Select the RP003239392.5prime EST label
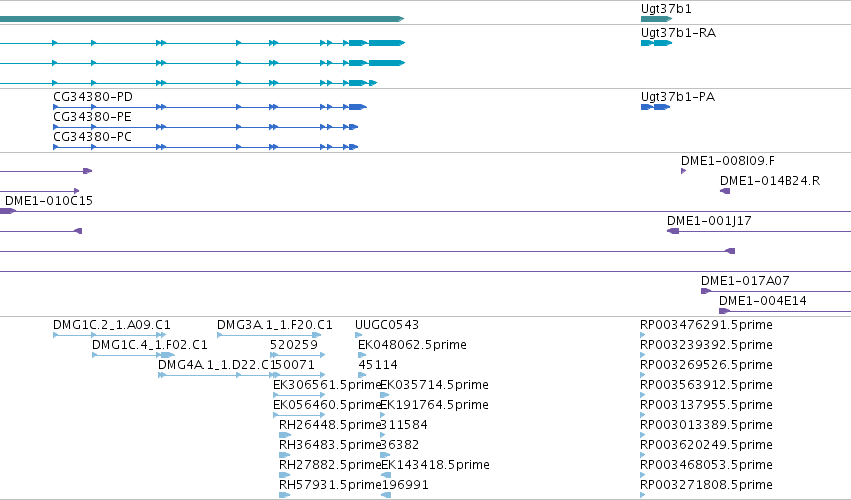This screenshot has height=500, width=851. click(706, 345)
